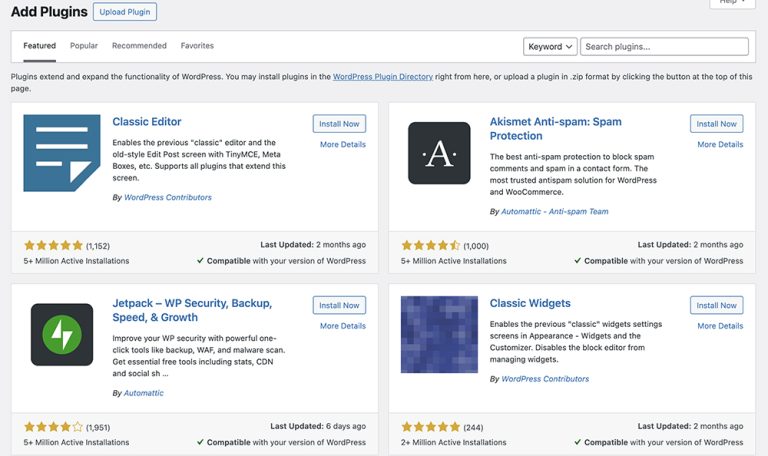
Task: Open Automattic - Anti-spam Team author link
Action: coord(554,212)
